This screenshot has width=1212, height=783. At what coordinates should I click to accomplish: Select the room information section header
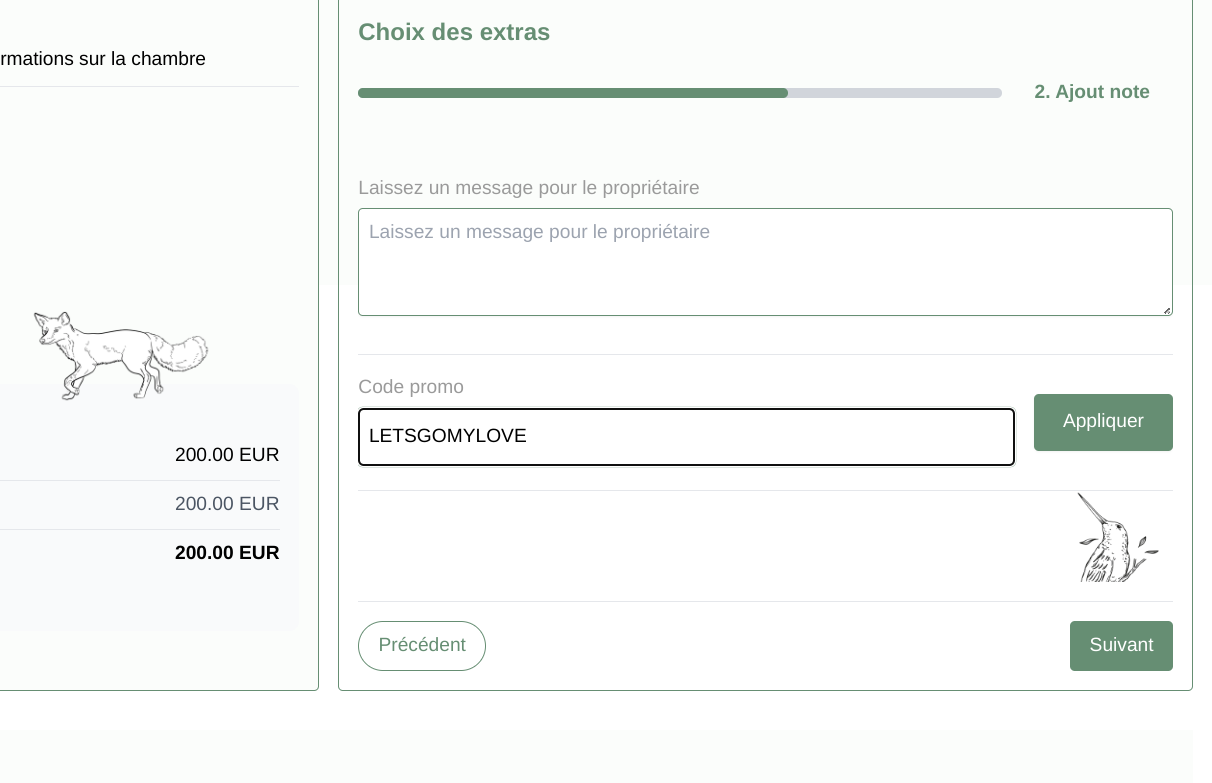coord(103,59)
